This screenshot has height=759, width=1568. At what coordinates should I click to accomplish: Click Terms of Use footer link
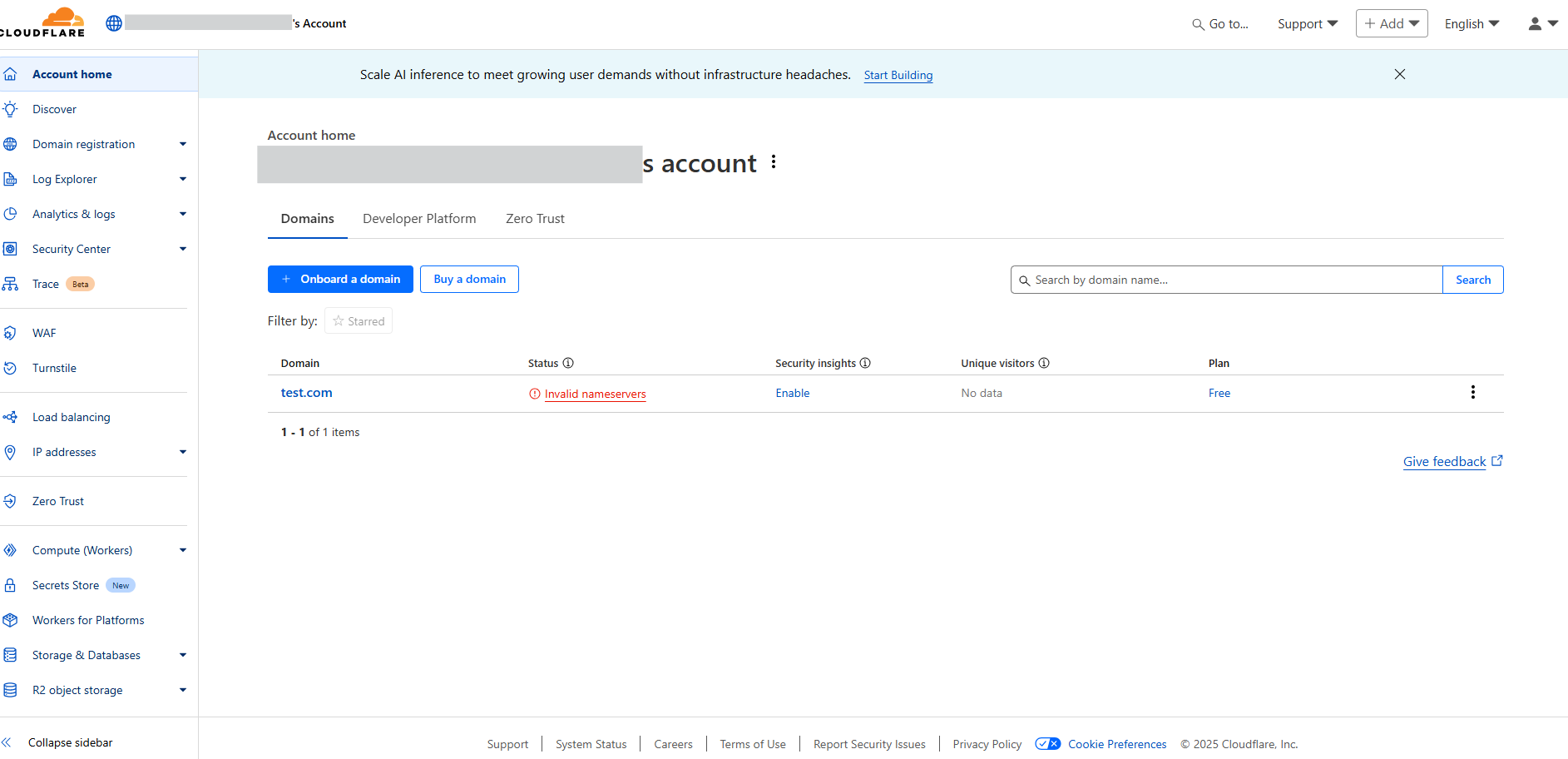(752, 744)
